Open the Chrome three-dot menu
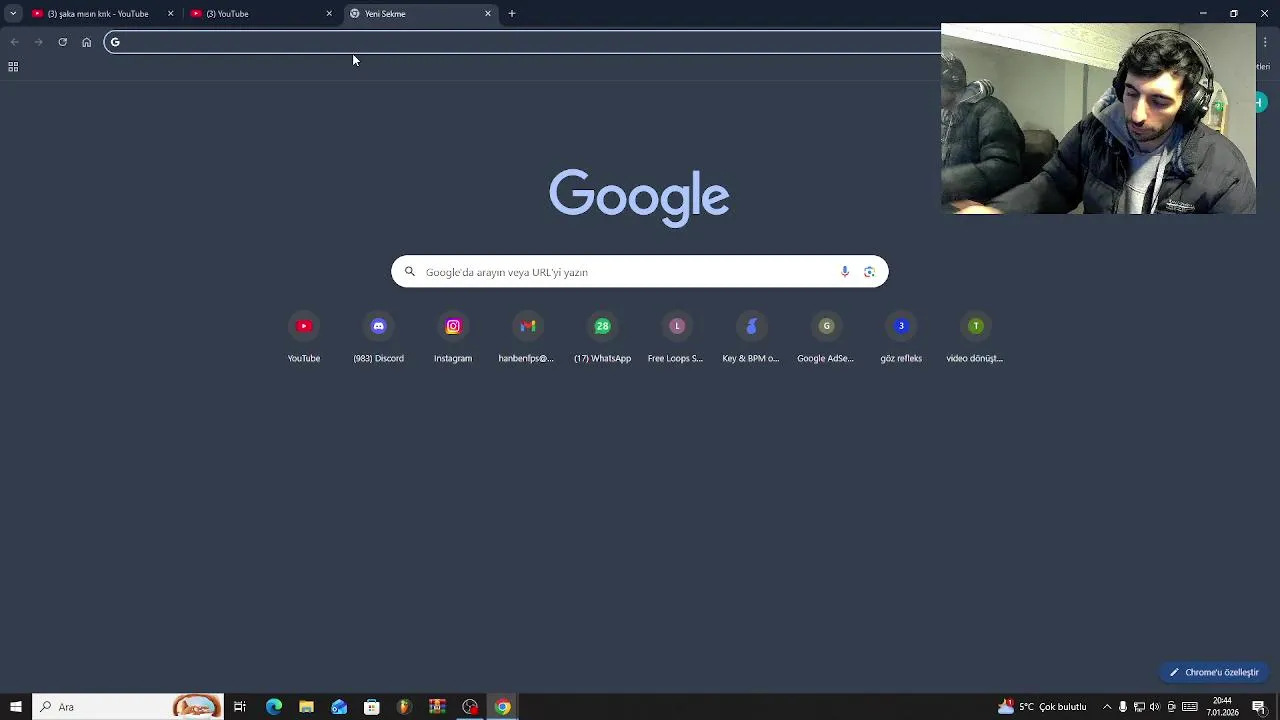1280x720 pixels. pos(1266,42)
